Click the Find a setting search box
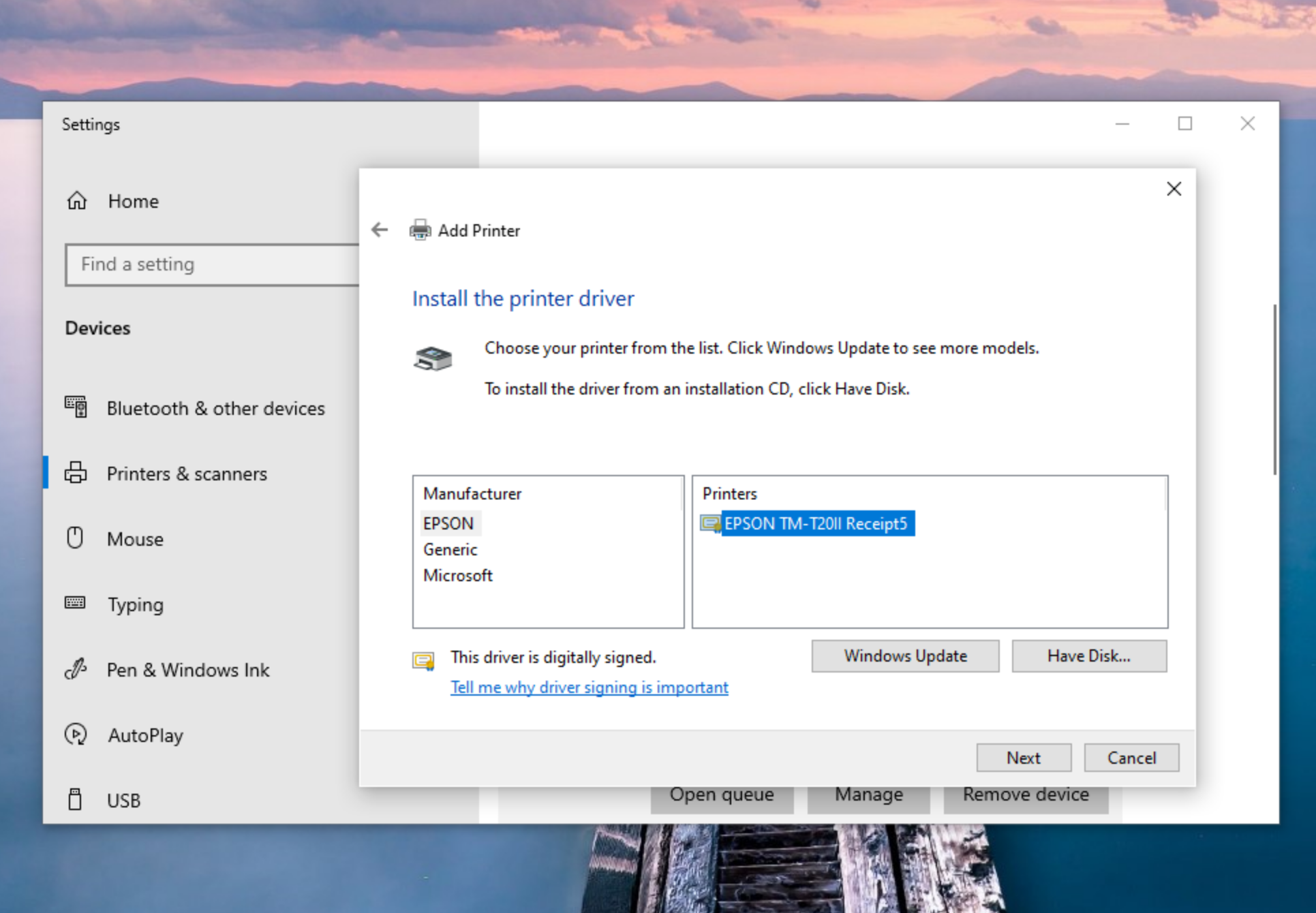 pos(211,264)
